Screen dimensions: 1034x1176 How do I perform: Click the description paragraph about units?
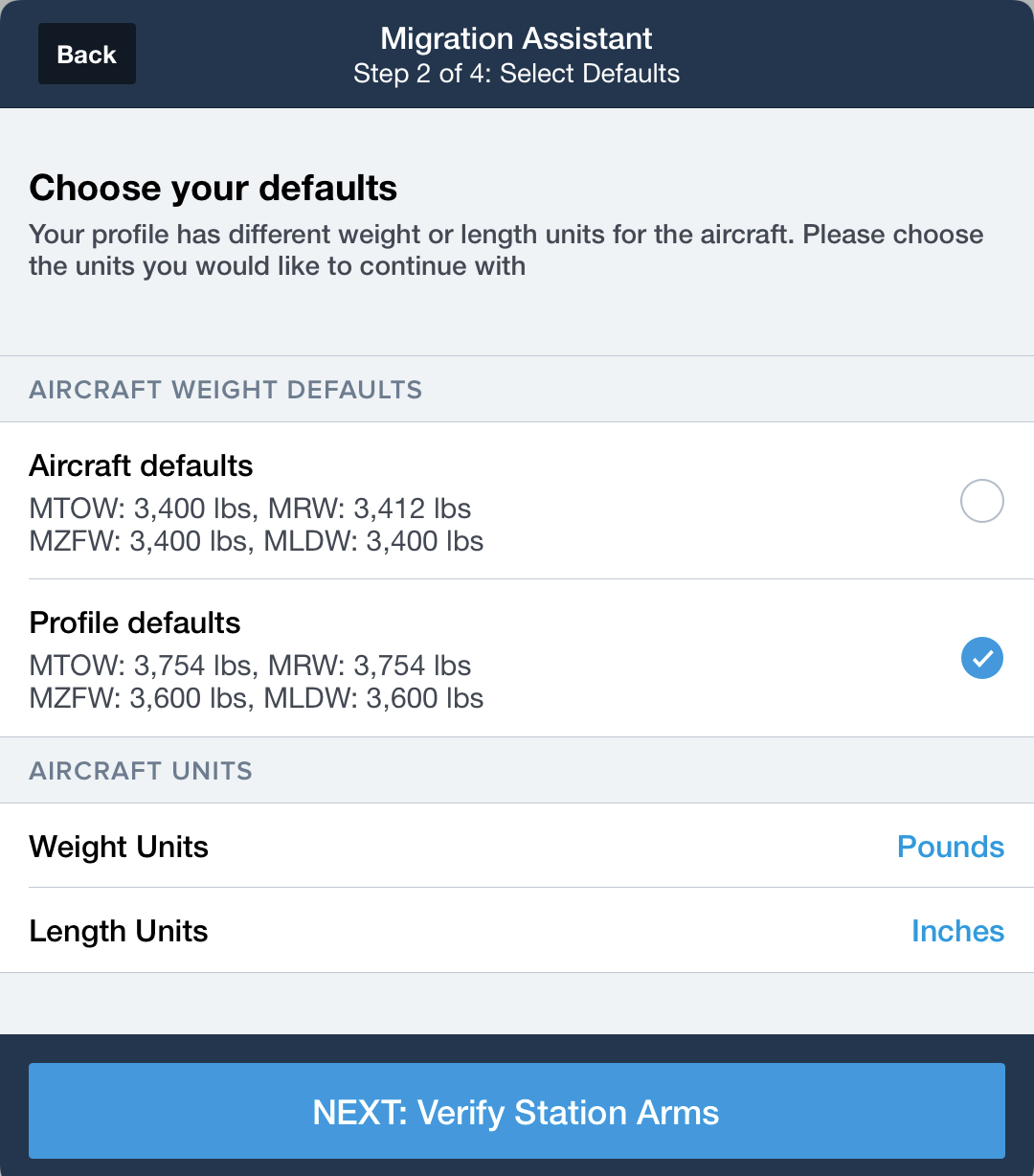click(x=506, y=250)
